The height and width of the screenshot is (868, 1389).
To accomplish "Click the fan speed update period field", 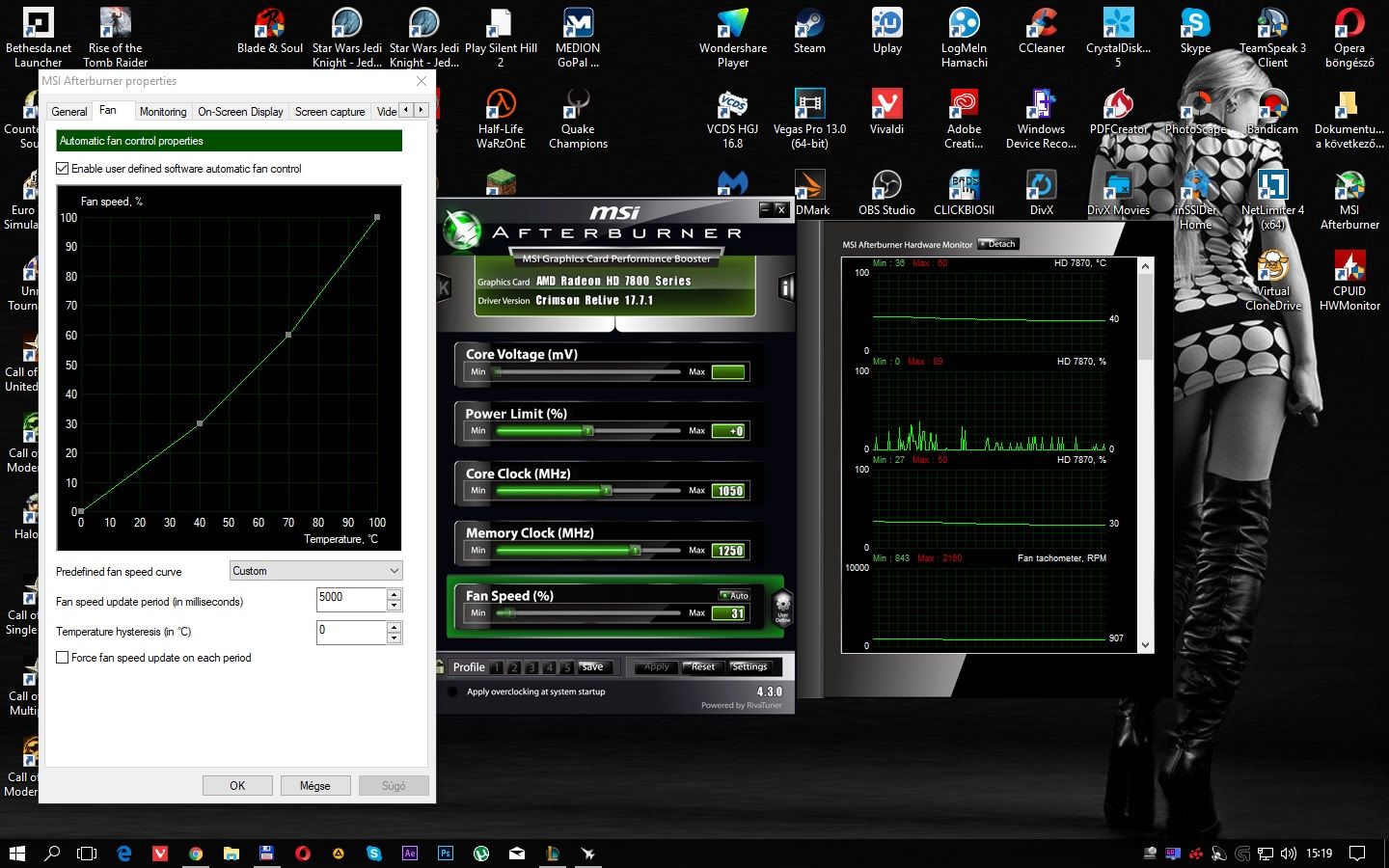I will 352,599.
